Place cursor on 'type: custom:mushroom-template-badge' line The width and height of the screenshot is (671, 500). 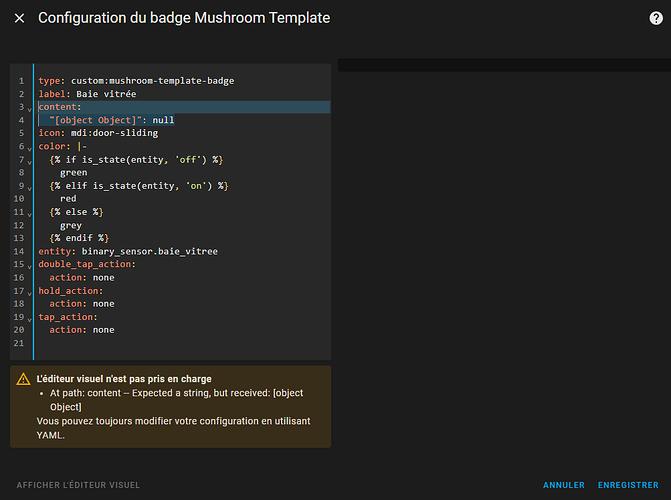[x=137, y=81]
